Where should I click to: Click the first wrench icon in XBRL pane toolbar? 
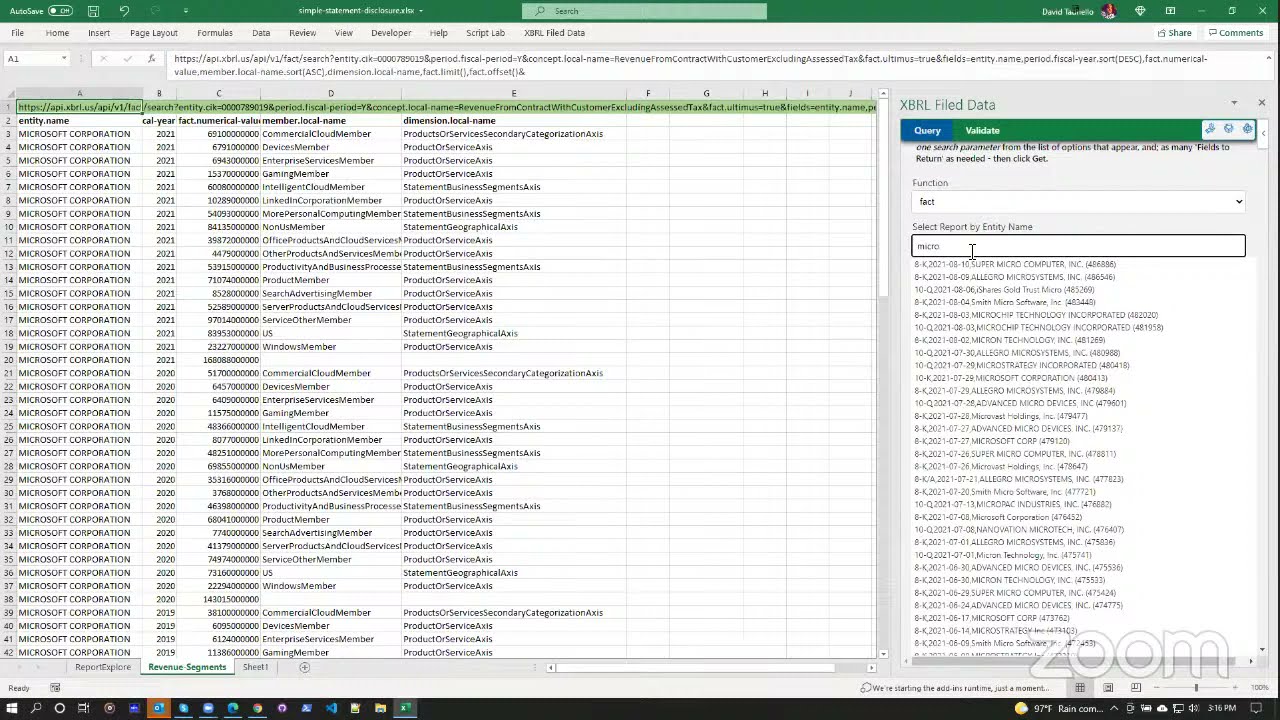point(1210,129)
